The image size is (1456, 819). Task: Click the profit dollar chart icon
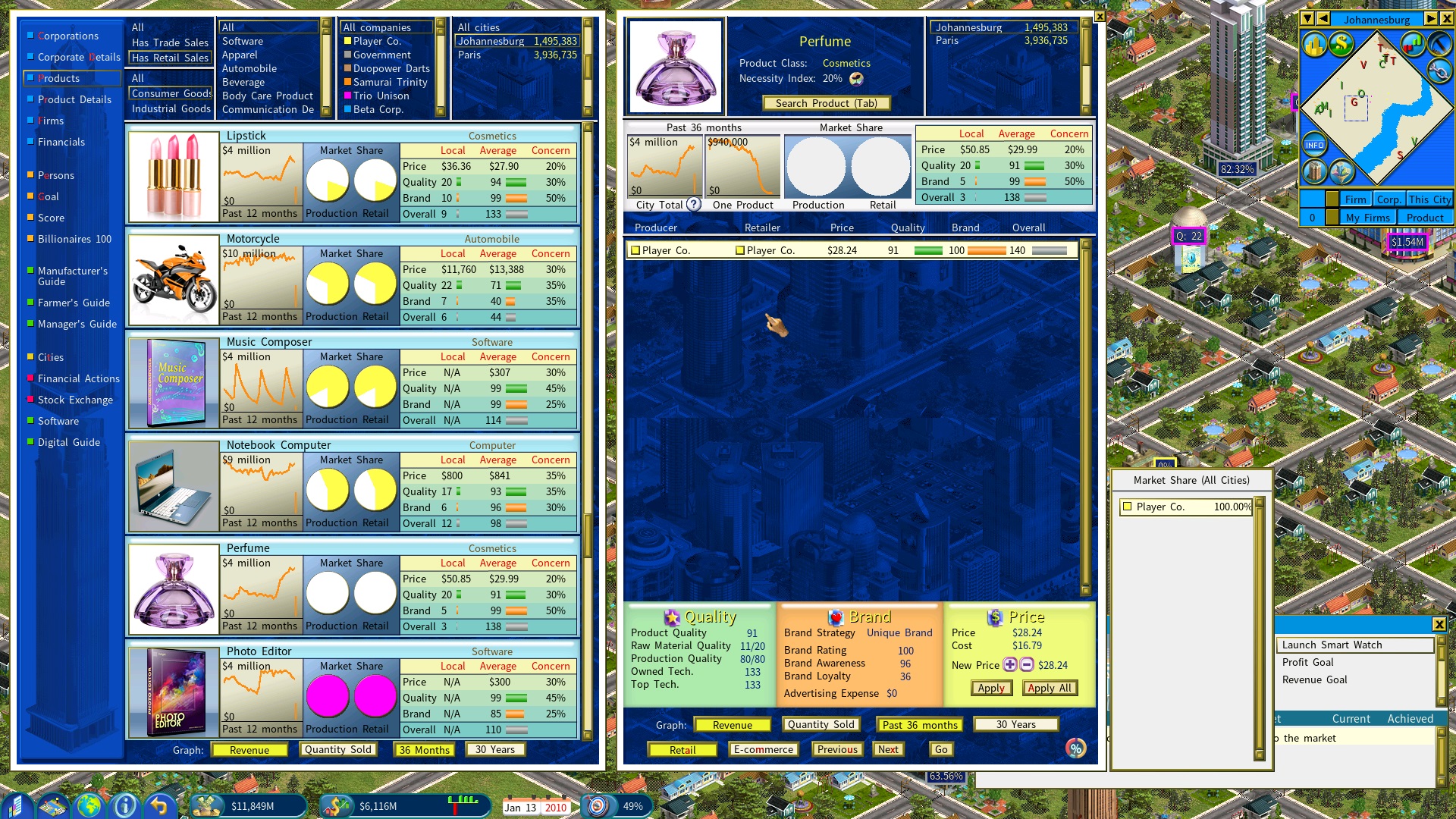tap(335, 805)
